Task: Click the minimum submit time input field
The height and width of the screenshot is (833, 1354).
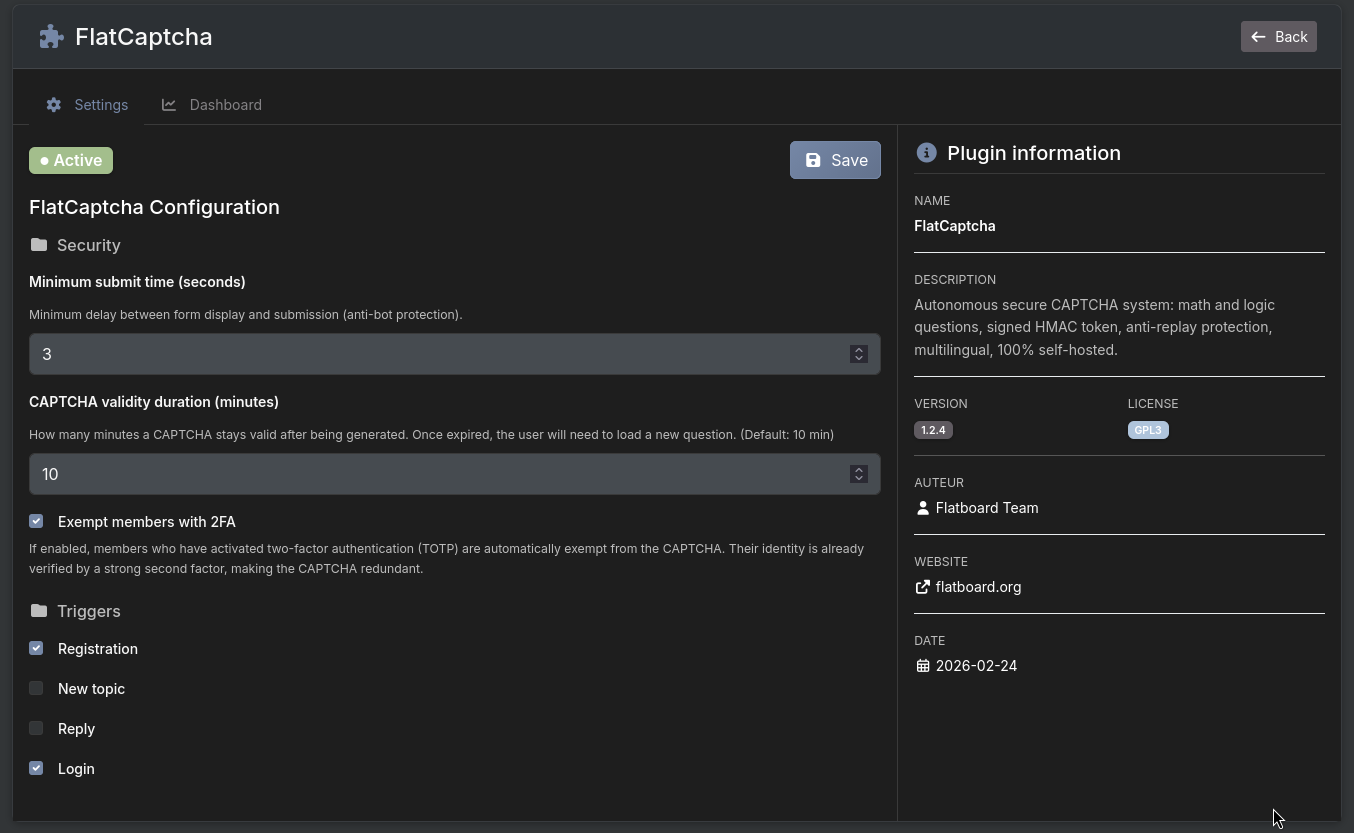Action: (440, 354)
